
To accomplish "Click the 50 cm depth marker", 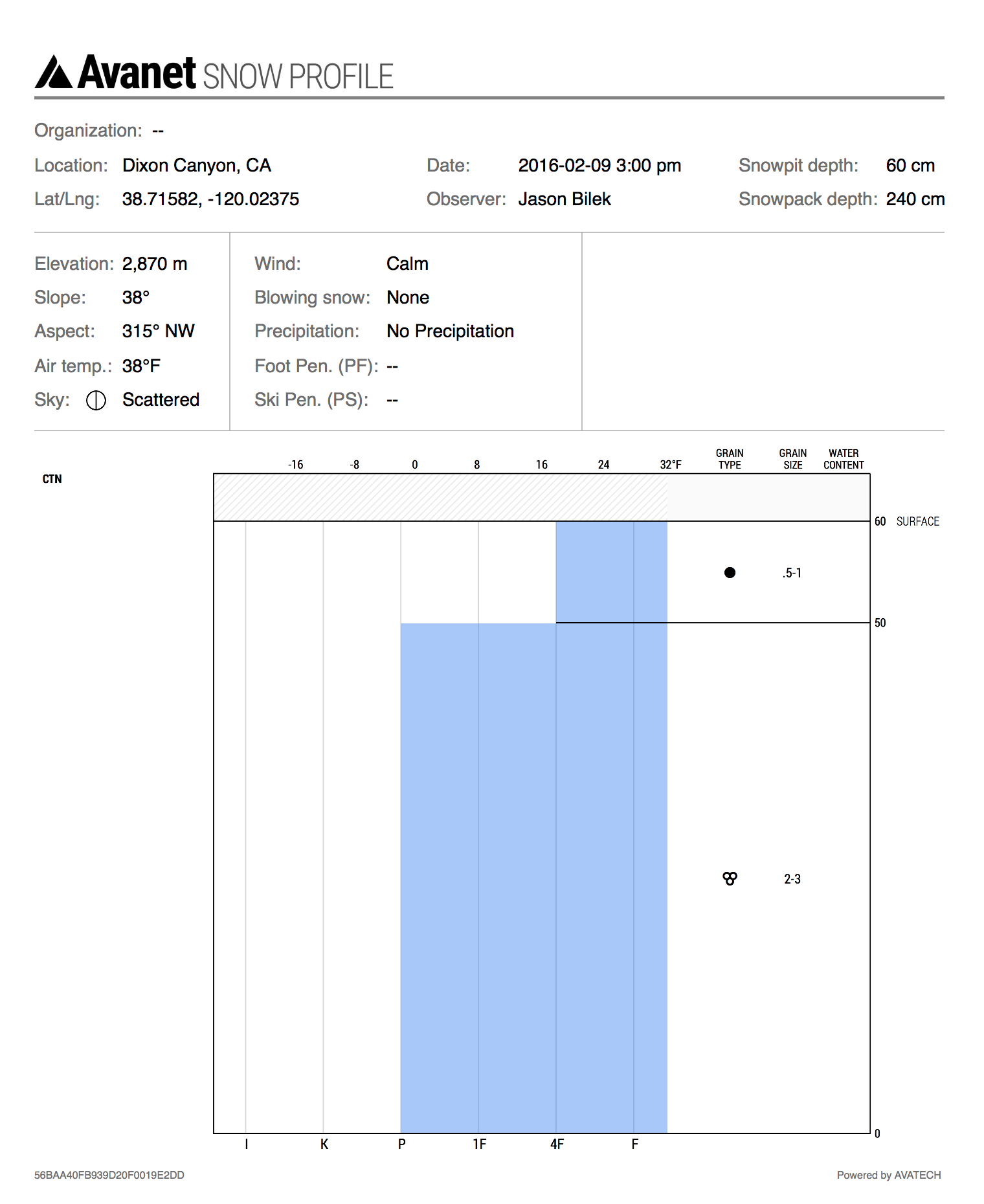I will point(880,623).
